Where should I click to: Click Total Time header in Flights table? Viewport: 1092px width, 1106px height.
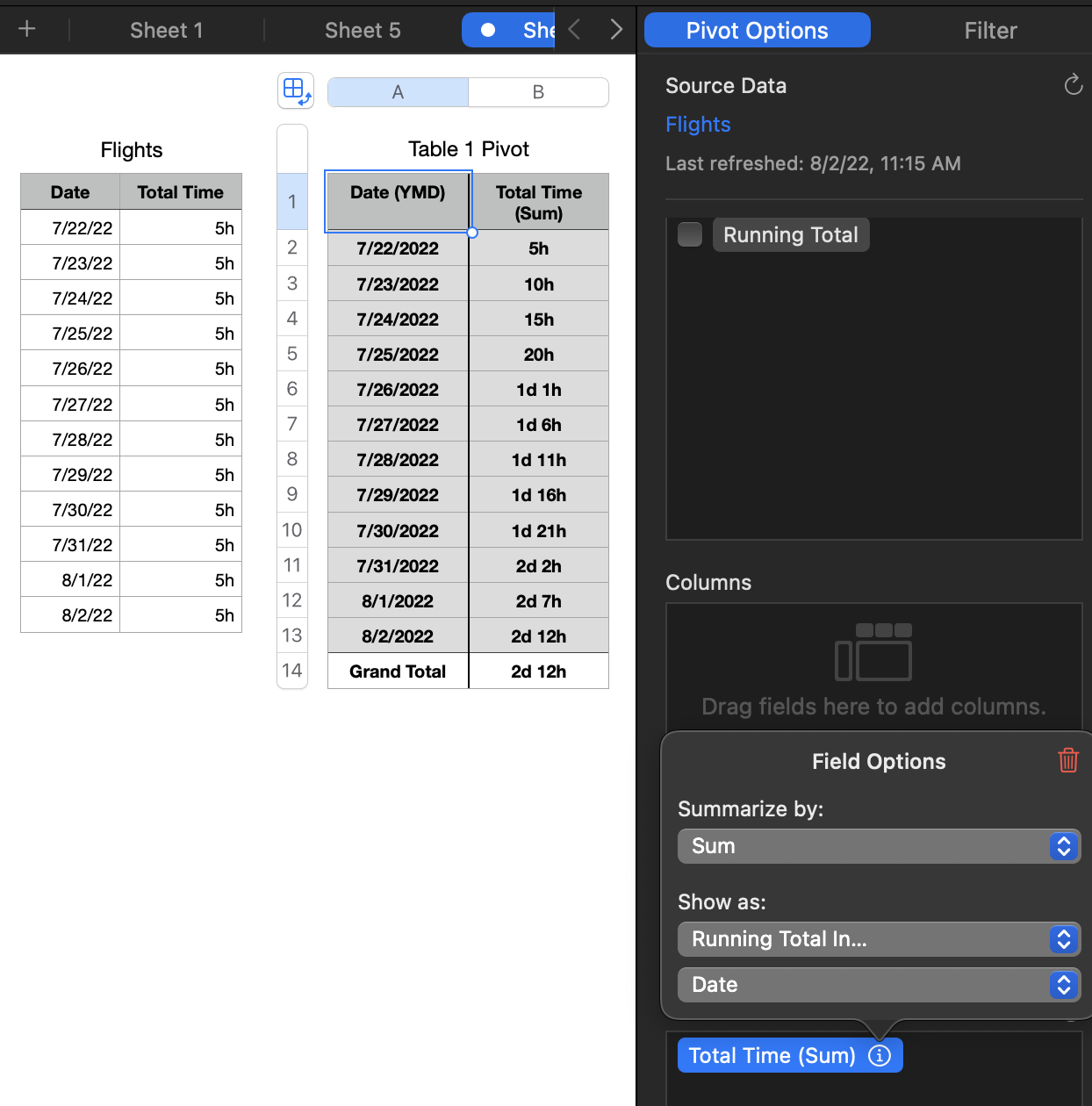point(181,192)
